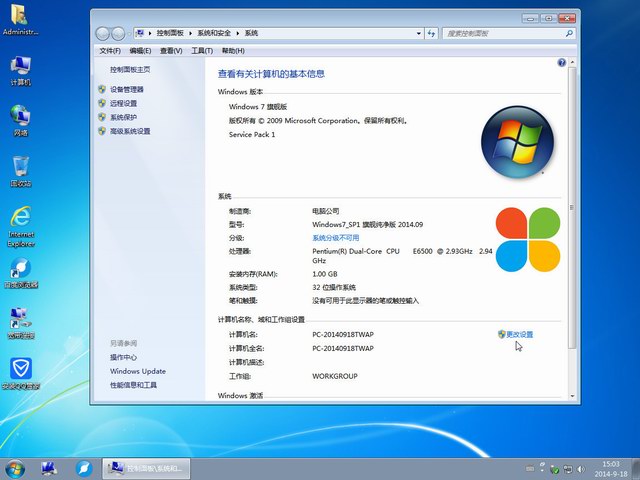Open the blue shield security app icon

(x=21, y=373)
